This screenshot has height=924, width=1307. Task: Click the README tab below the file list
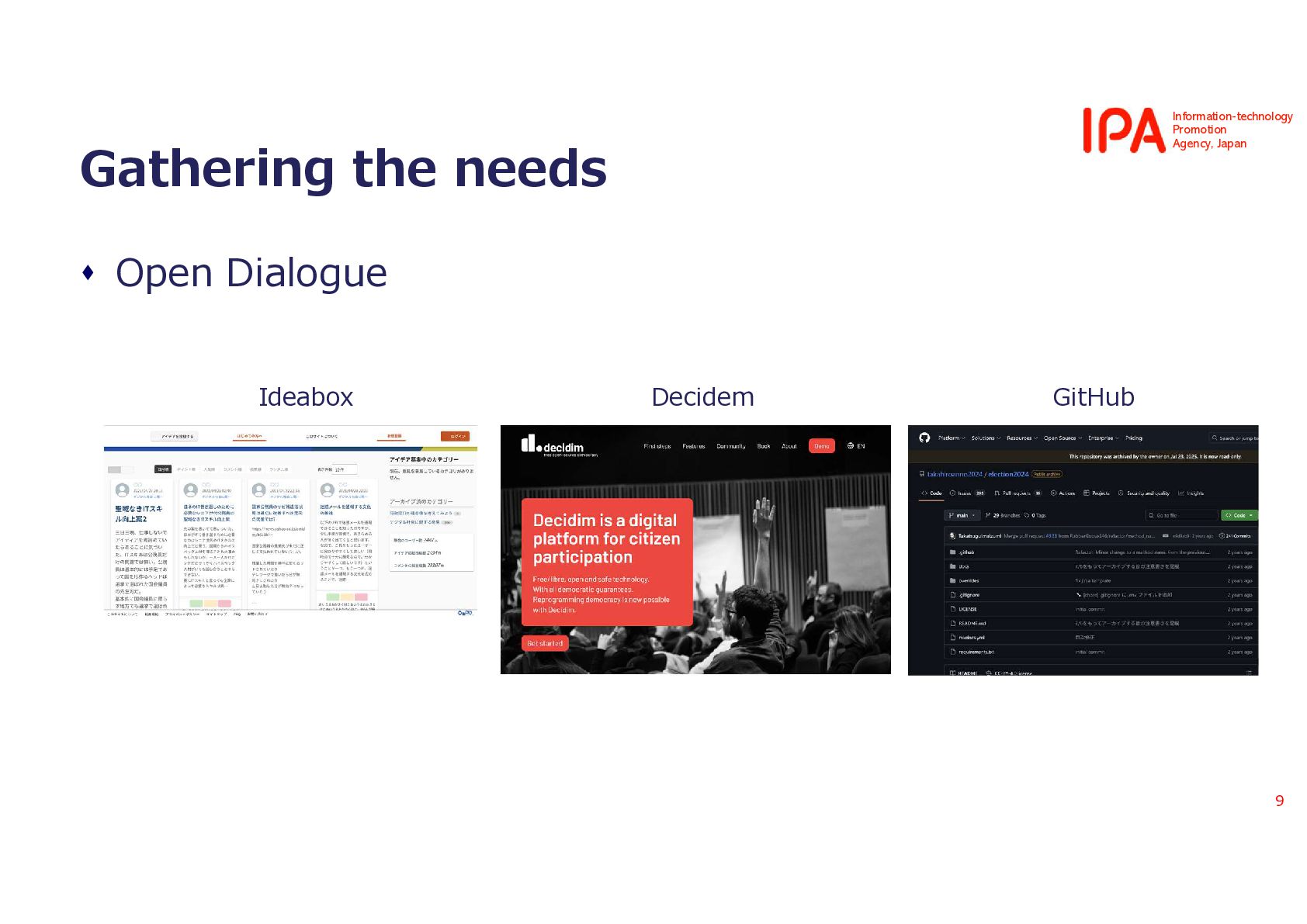coord(963,673)
